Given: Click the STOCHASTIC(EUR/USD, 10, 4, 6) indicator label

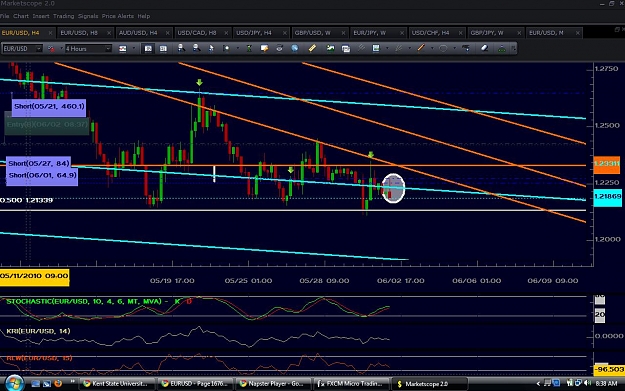Looking at the screenshot, I should [x=84, y=301].
